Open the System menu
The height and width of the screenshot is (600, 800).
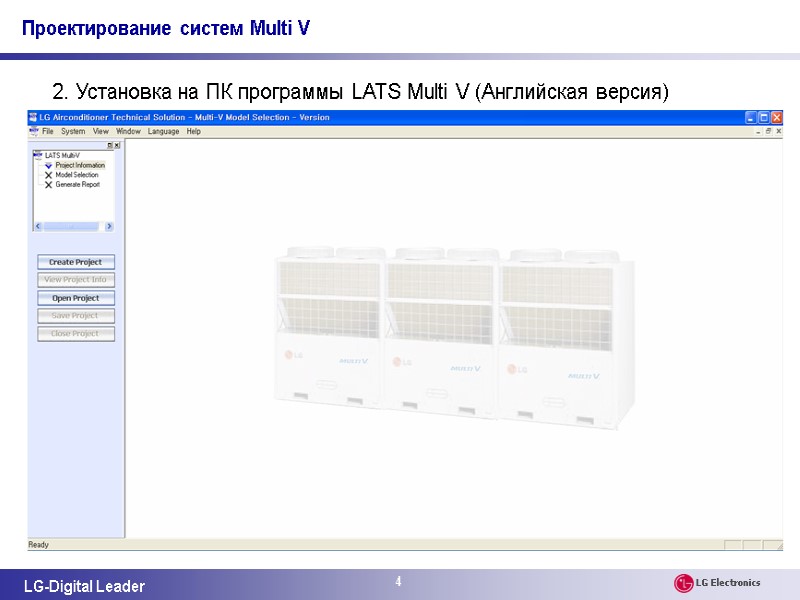tap(72, 131)
